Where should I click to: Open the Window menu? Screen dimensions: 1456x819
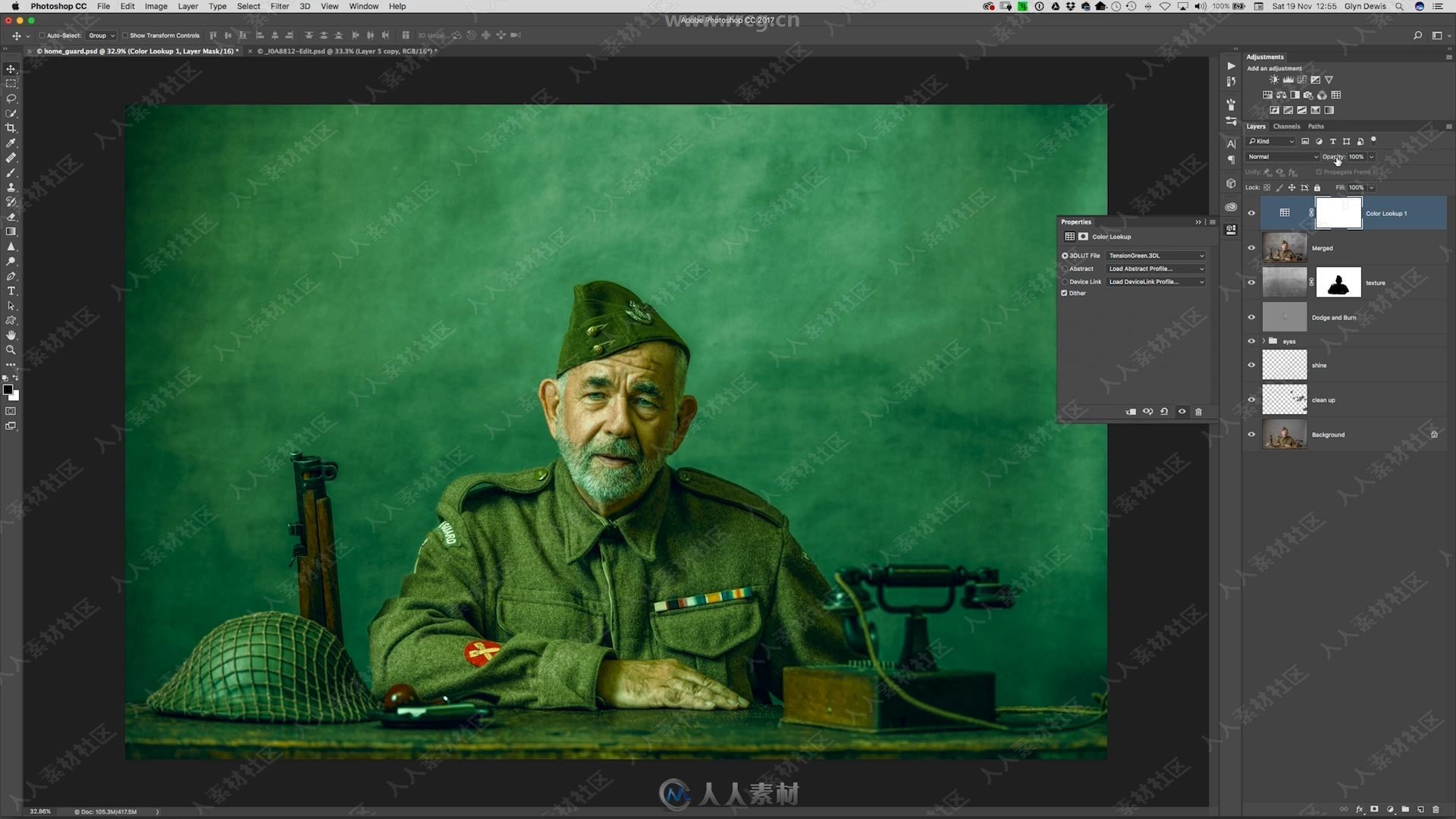point(363,6)
